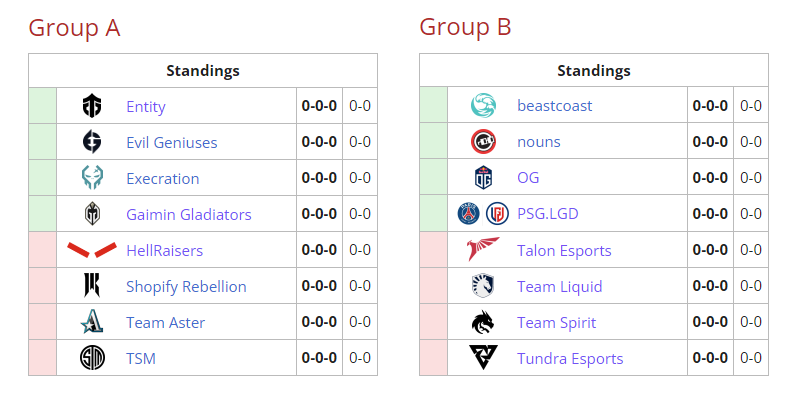The image size is (797, 400).
Task: Click the nouns red glasses logo
Action: point(483,142)
